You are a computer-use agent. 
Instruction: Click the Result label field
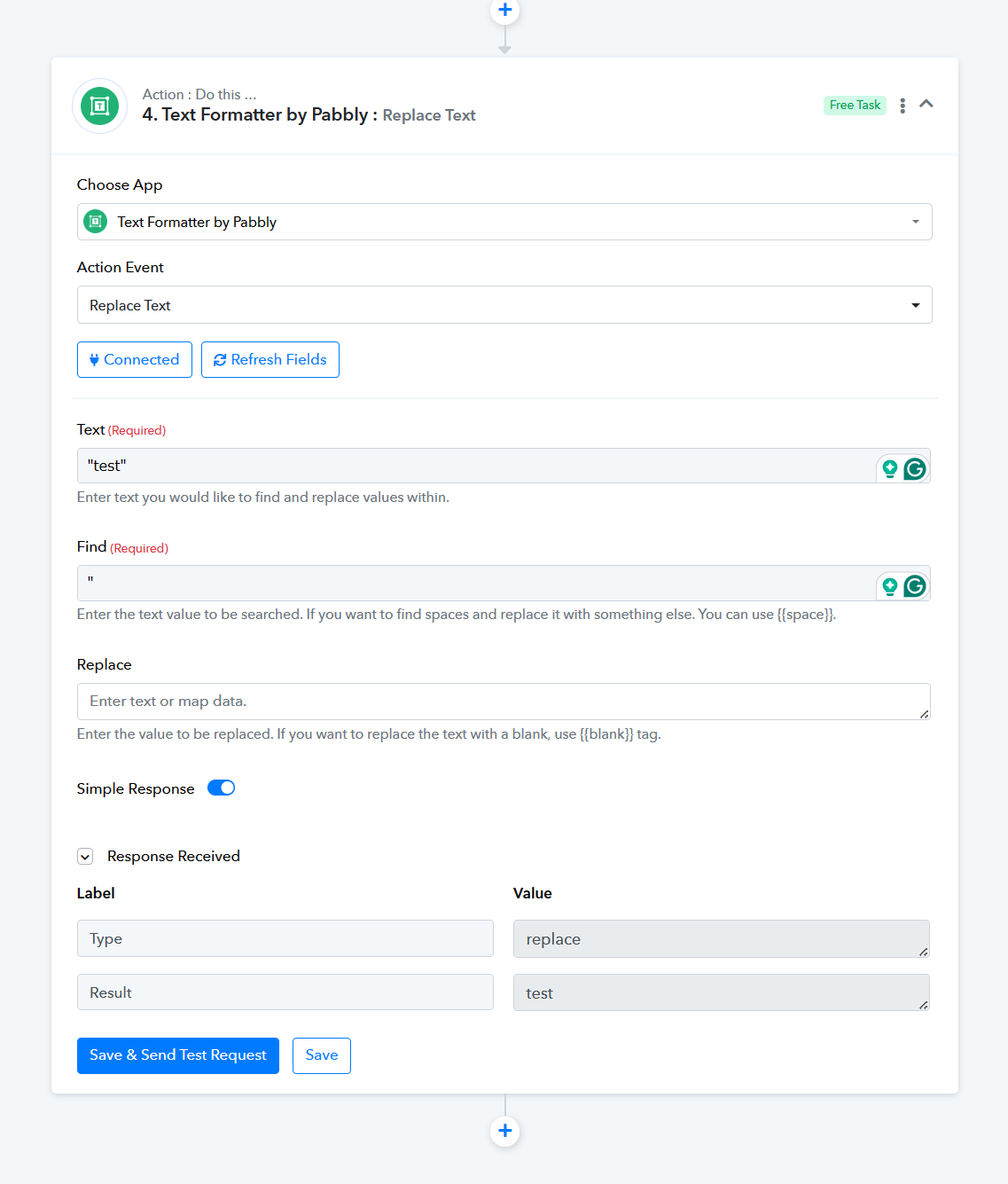[x=285, y=992]
